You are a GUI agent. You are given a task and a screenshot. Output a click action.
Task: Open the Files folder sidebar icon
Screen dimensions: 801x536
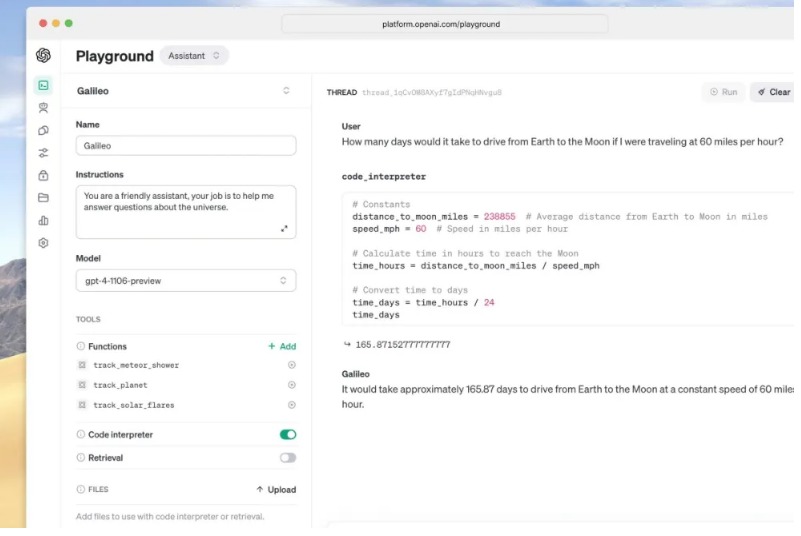coord(43,198)
